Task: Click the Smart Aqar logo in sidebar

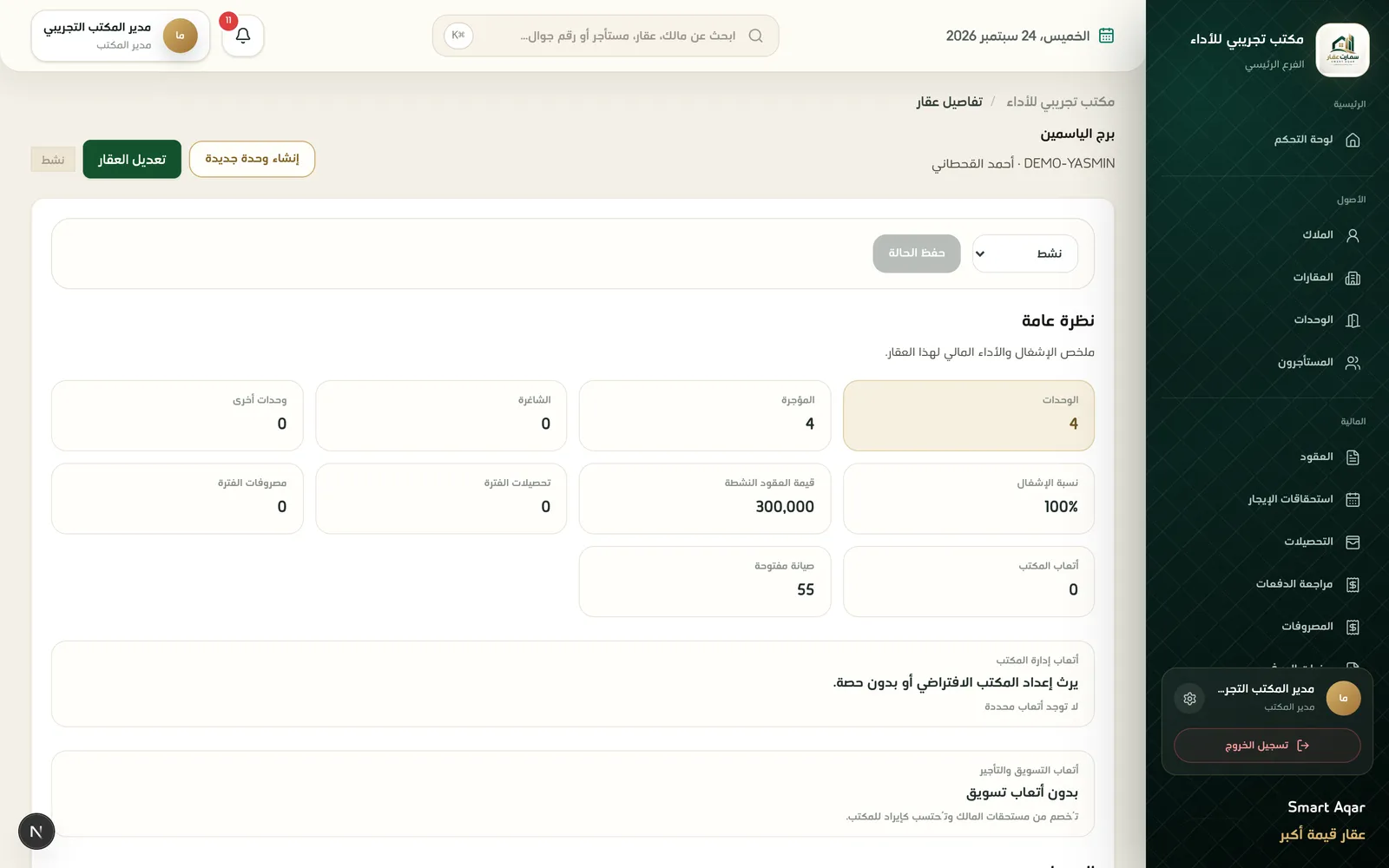Action: tap(1342, 50)
